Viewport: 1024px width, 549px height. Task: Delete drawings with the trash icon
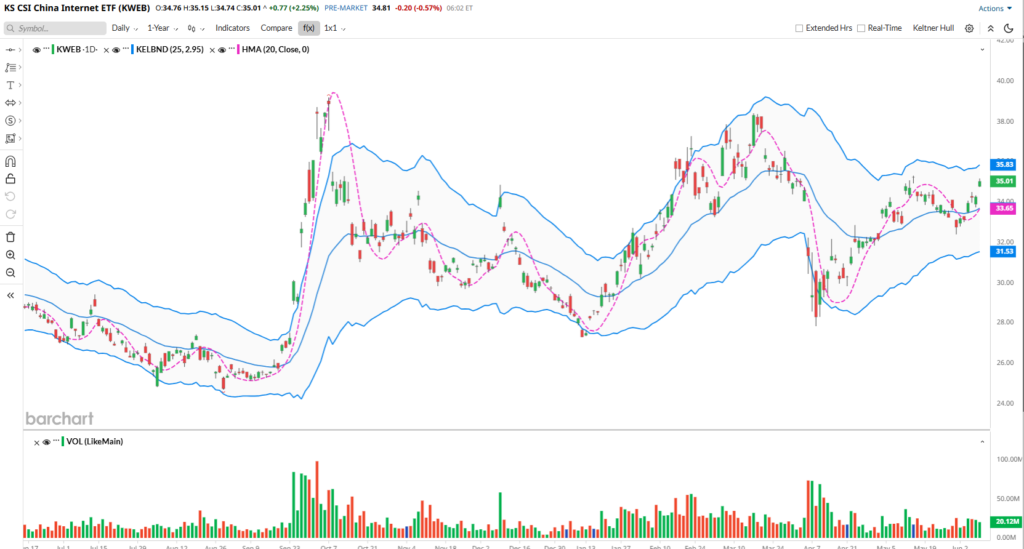click(x=11, y=237)
